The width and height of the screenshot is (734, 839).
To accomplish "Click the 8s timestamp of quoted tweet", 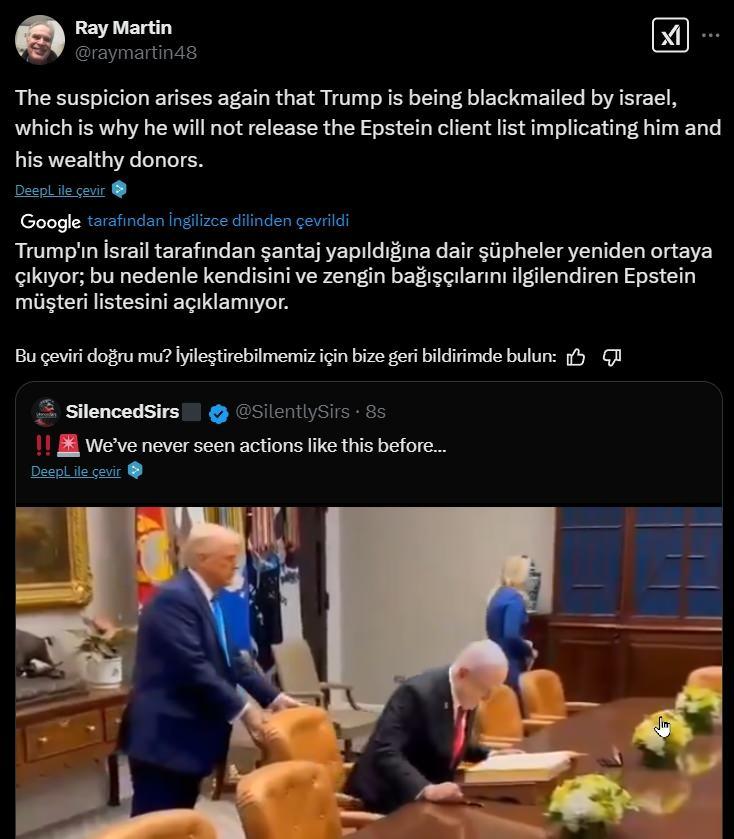I will point(376,411).
